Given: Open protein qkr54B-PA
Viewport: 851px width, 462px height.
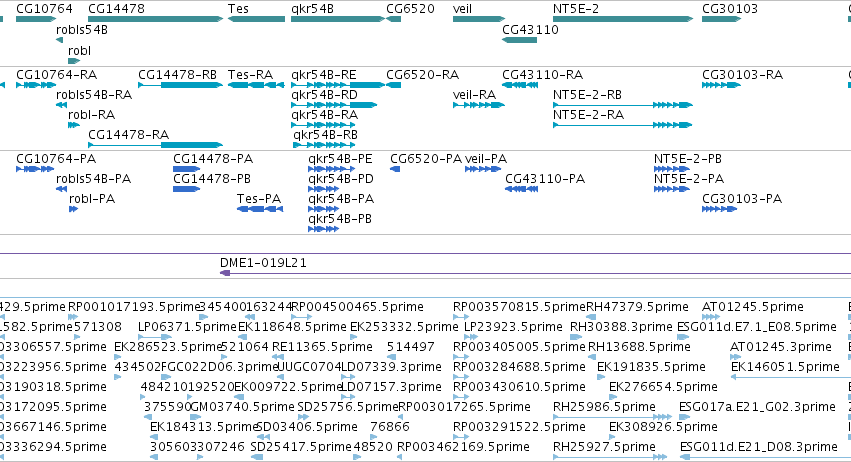Looking at the screenshot, I should [341, 199].
